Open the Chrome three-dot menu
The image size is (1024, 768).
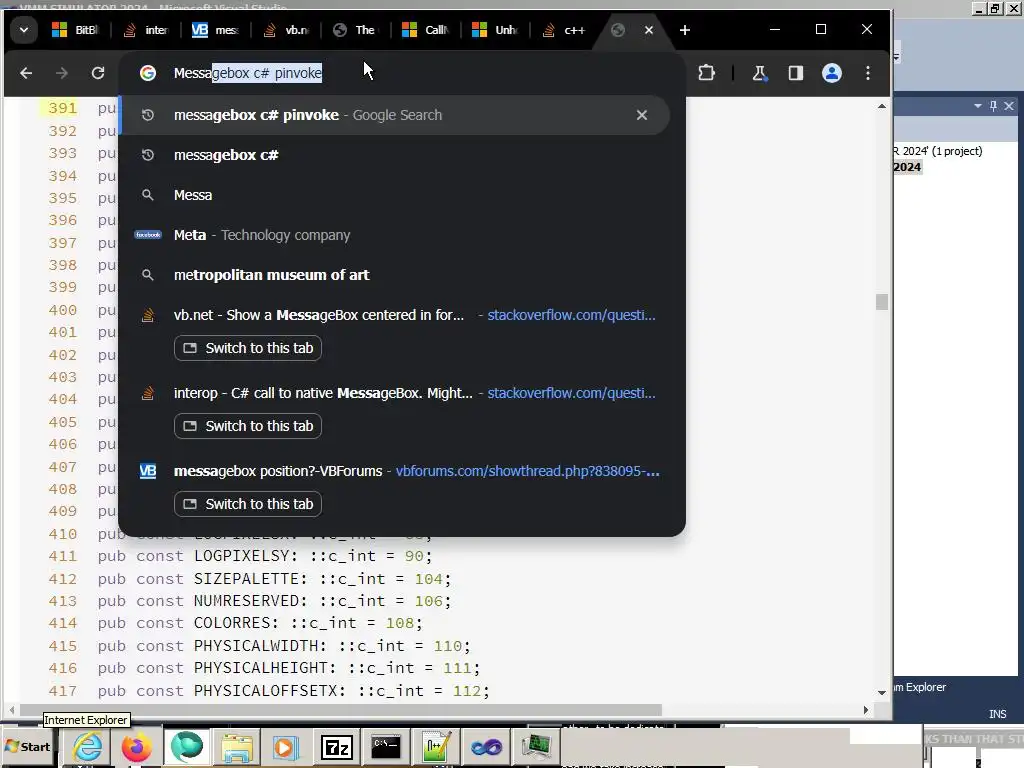(x=868, y=73)
